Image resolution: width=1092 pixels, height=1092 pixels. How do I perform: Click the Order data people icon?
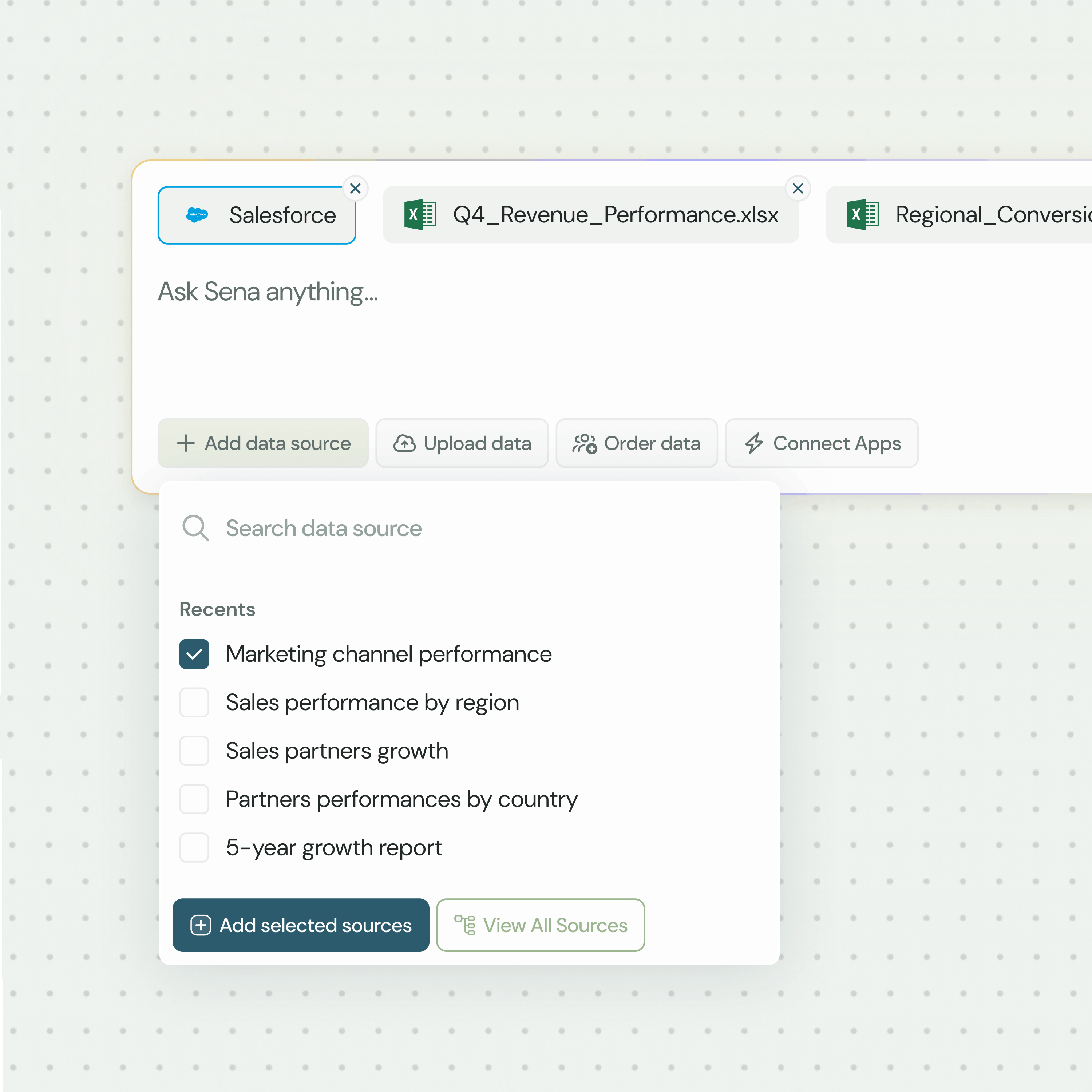pyautogui.click(x=584, y=444)
